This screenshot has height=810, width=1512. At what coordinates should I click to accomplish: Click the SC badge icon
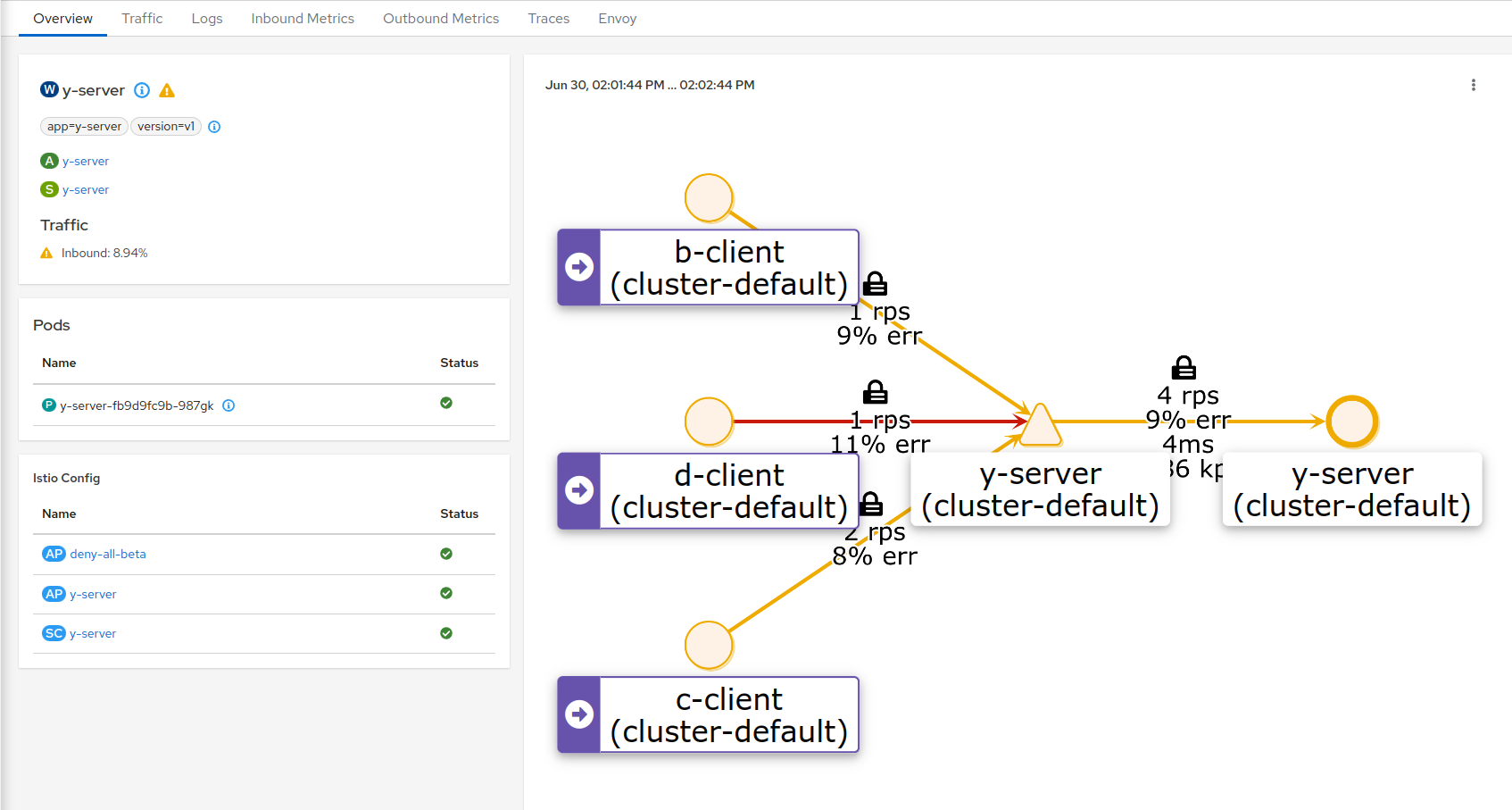click(x=54, y=633)
